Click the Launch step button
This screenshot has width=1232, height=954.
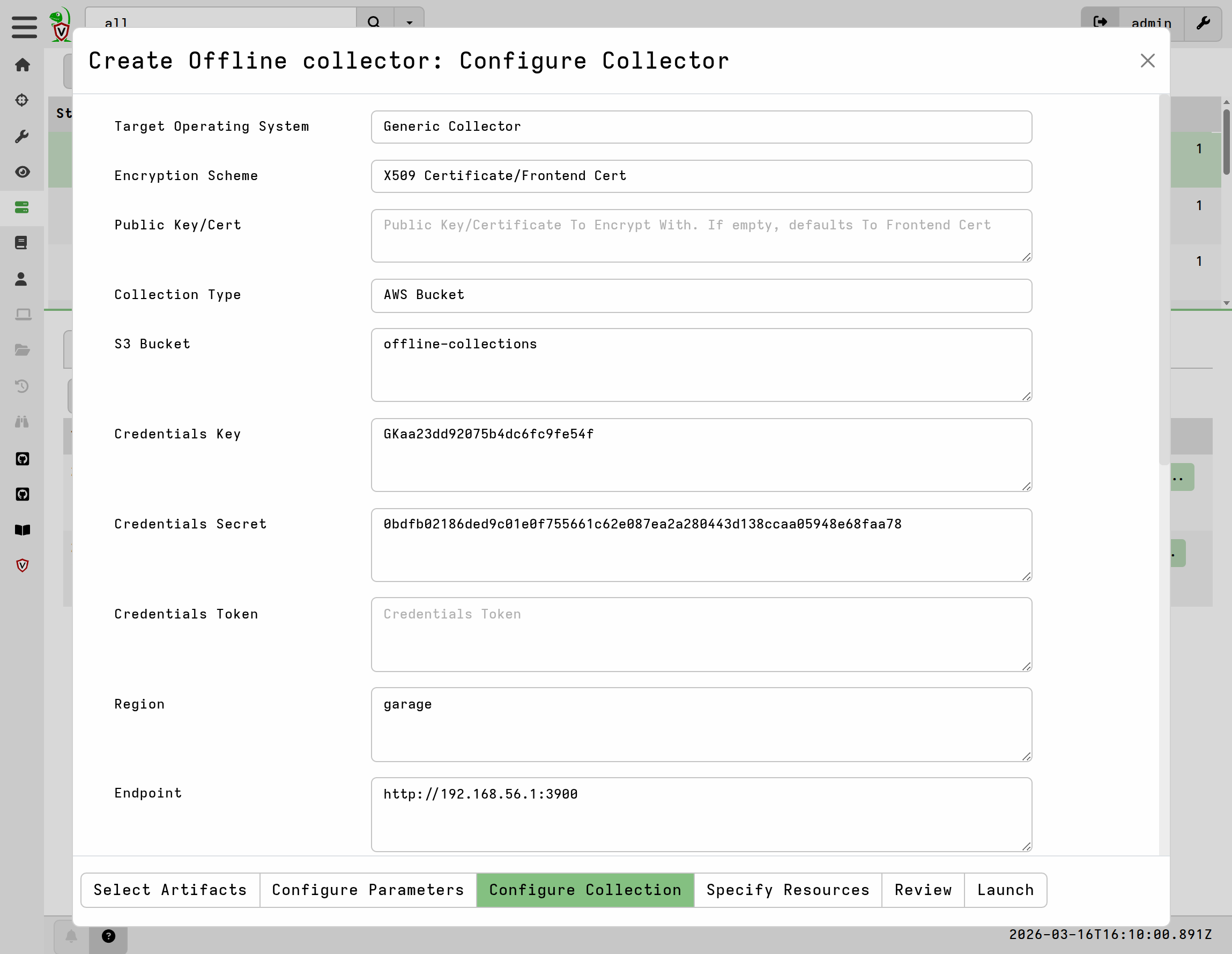[x=1006, y=890]
